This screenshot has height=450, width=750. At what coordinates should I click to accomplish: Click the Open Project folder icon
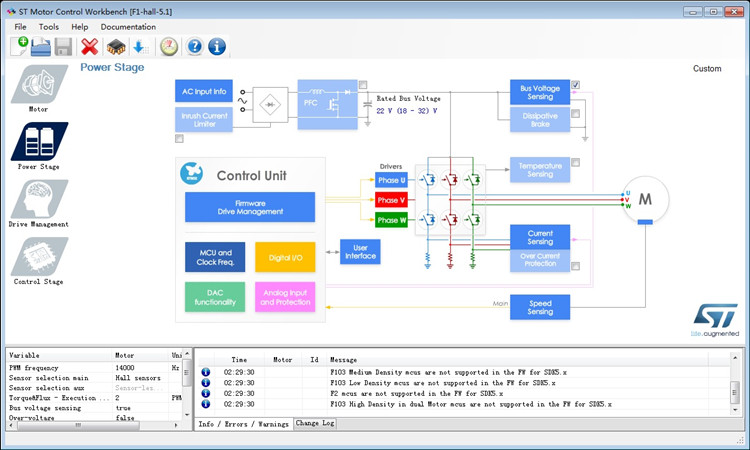41,47
